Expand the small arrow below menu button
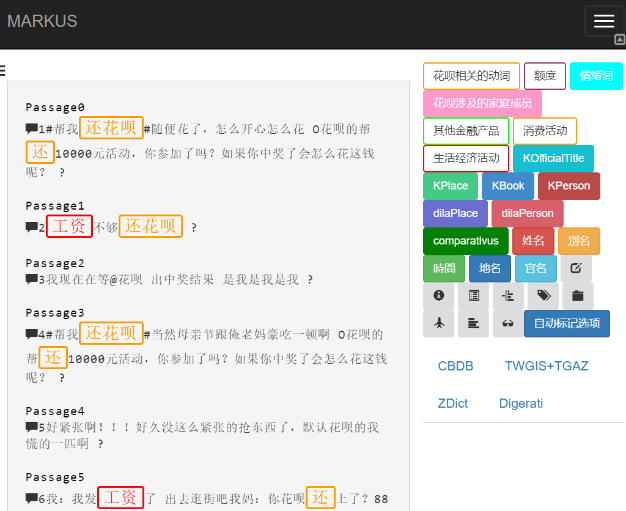Image resolution: width=626 pixels, height=511 pixels. tap(619, 40)
